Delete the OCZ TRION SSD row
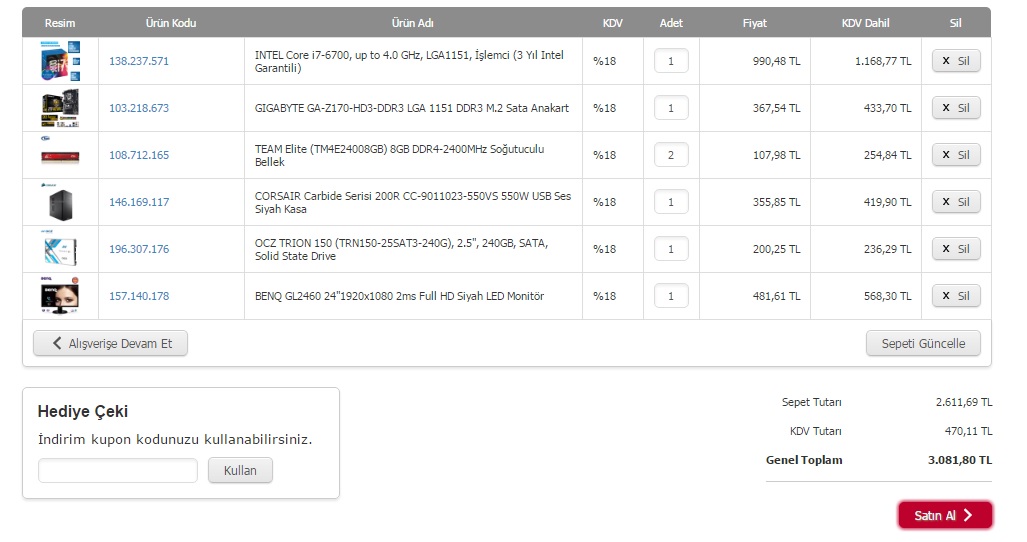The height and width of the screenshot is (542, 1027). click(x=956, y=249)
